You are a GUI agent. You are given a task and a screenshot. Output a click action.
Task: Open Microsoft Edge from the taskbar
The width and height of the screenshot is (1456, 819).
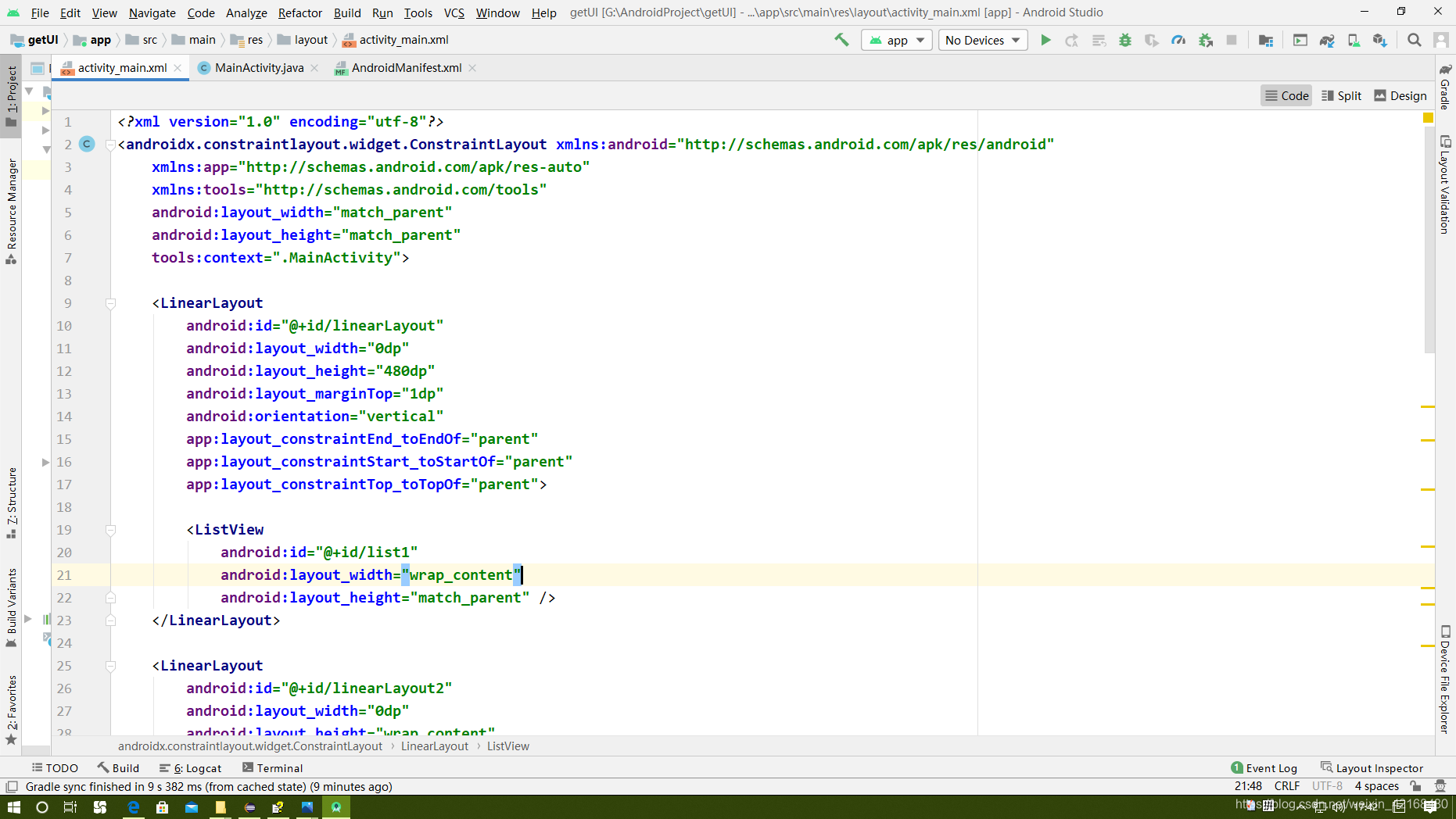pos(132,807)
